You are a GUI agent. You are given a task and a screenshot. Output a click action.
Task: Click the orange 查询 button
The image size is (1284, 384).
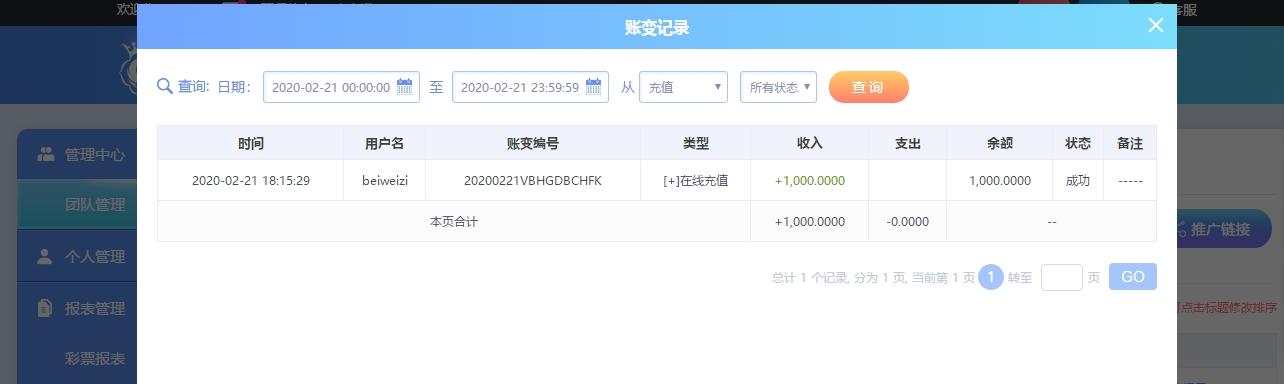[868, 87]
